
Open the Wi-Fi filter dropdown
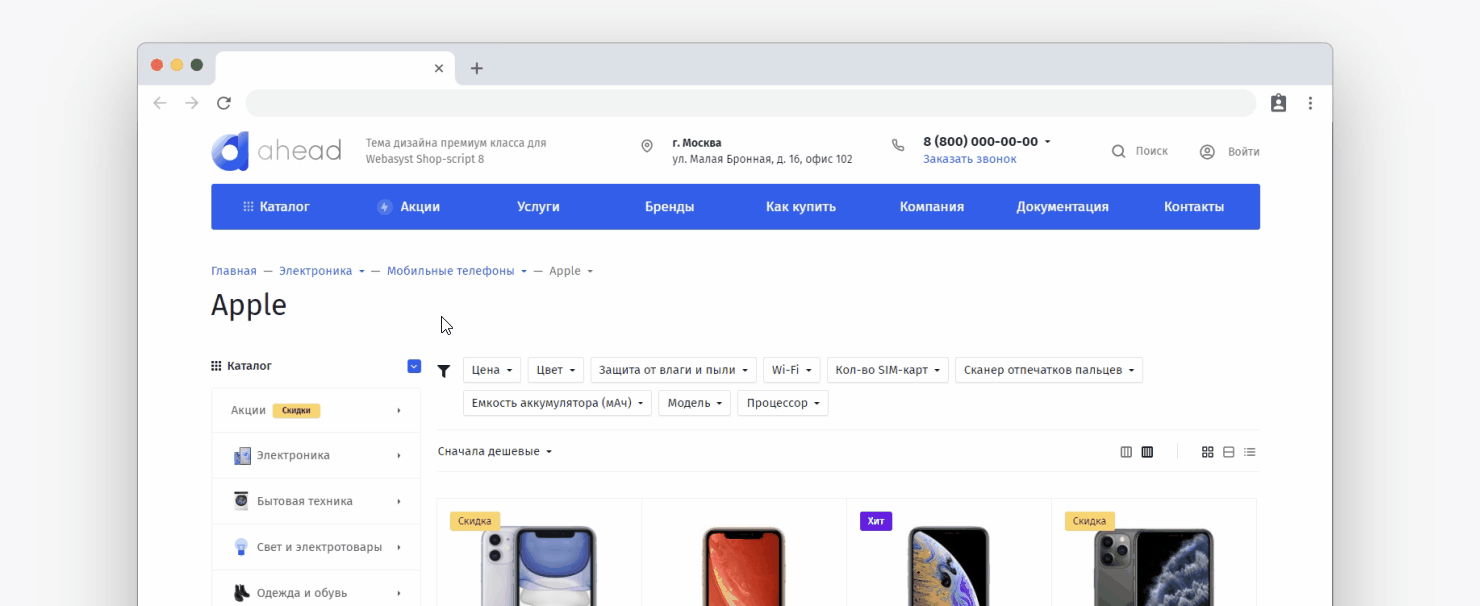click(x=792, y=370)
